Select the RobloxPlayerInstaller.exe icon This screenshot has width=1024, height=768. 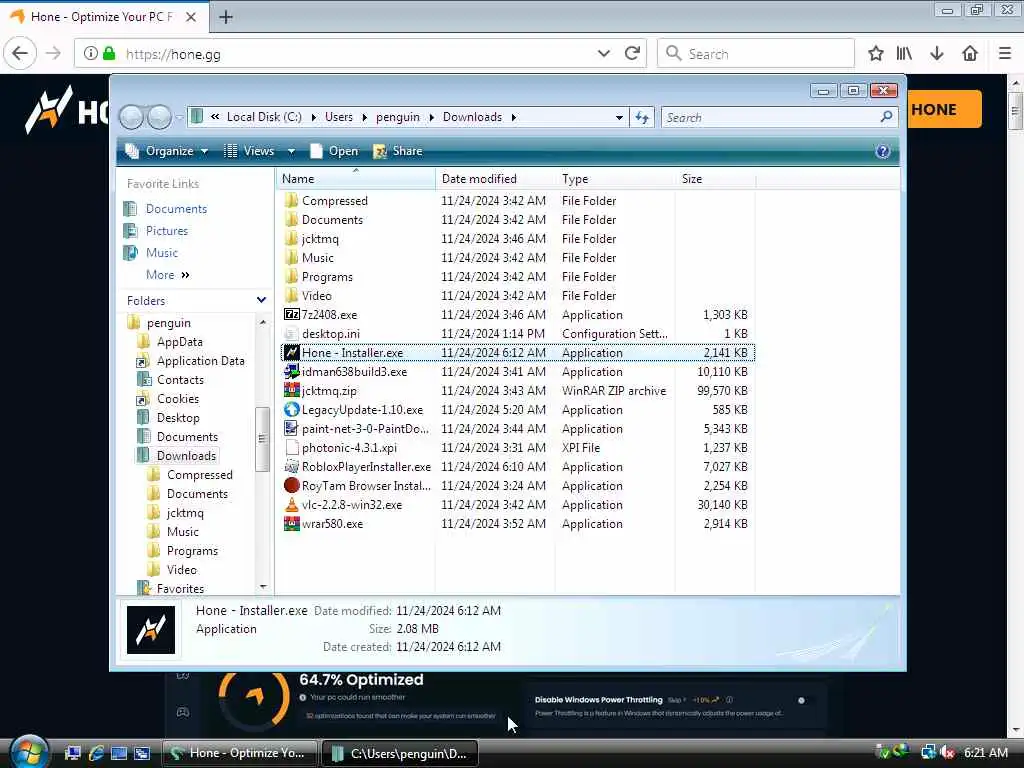(x=291, y=466)
